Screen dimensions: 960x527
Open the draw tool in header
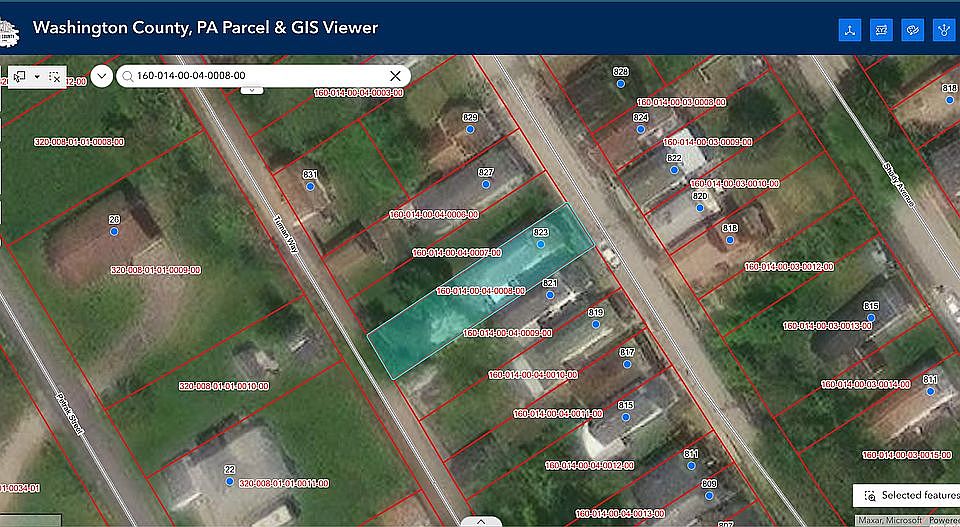pos(911,30)
